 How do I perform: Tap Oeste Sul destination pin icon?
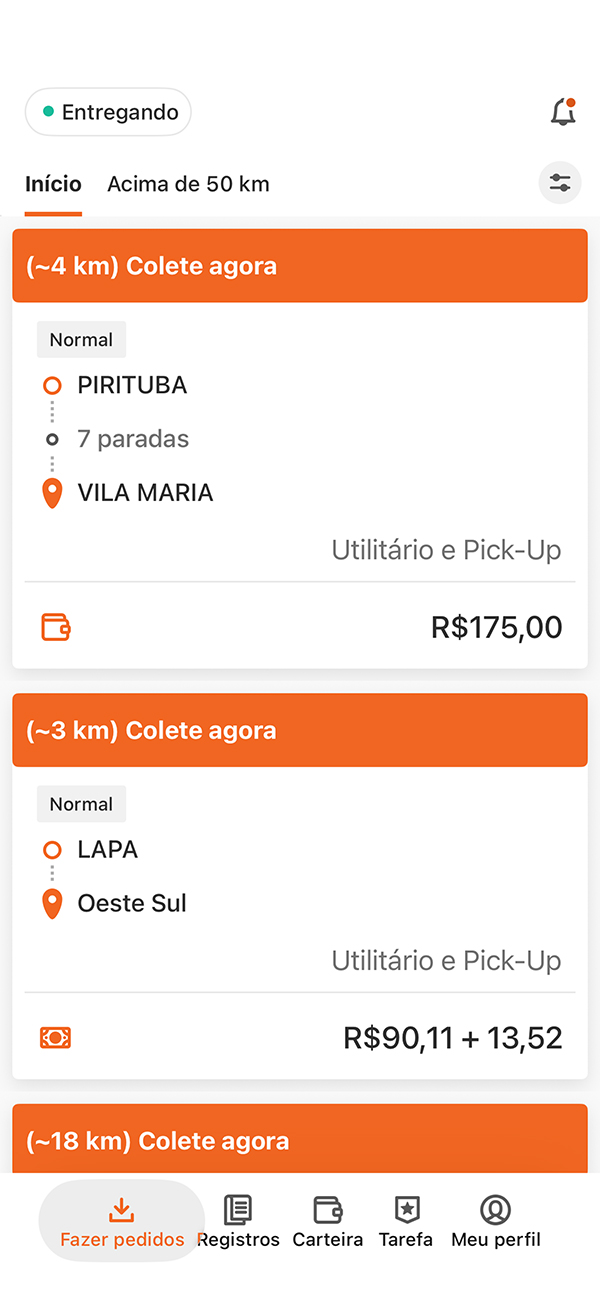click(53, 904)
